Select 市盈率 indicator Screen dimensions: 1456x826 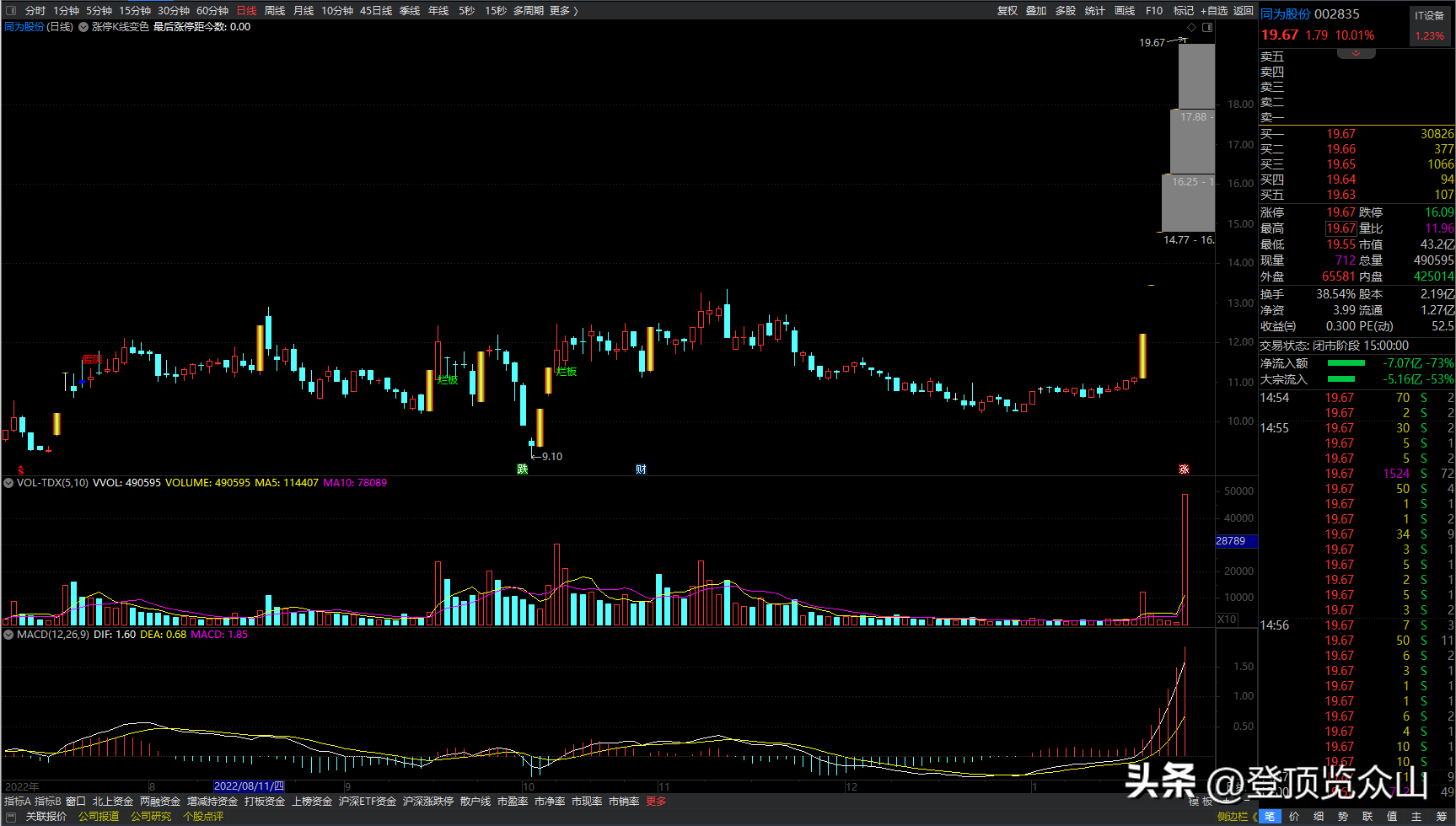tap(513, 802)
